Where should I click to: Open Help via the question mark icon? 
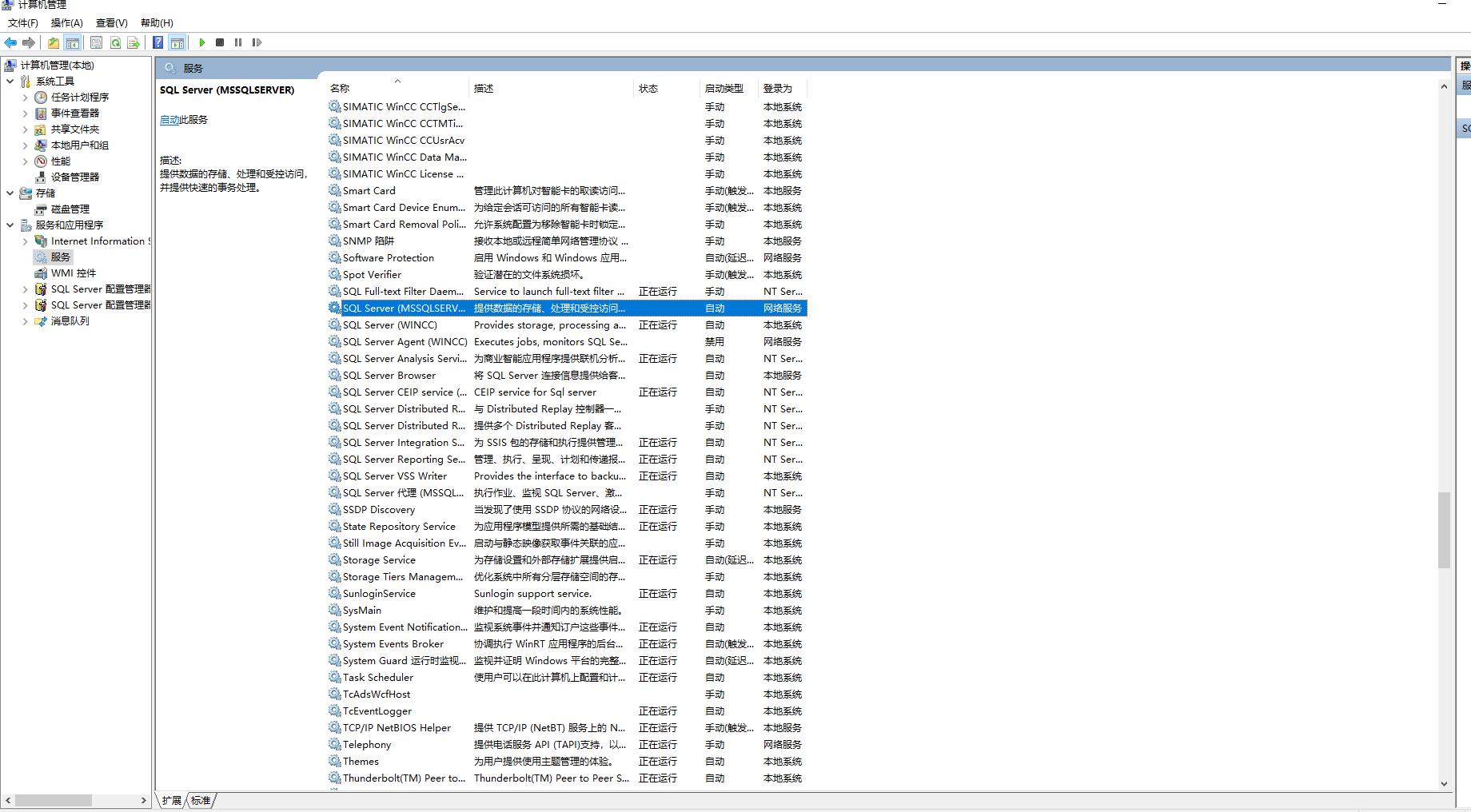point(157,42)
